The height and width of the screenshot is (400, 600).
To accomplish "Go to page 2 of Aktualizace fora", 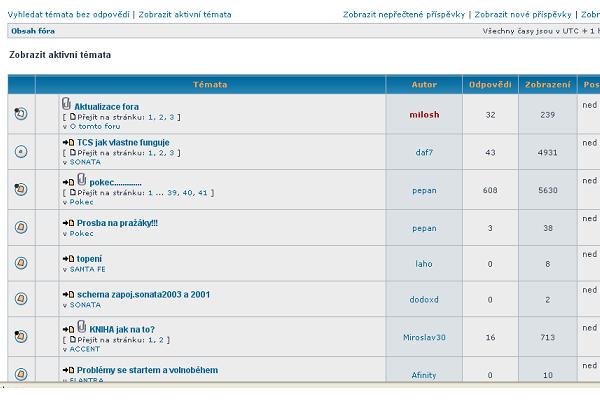I will pyautogui.click(x=161, y=117).
